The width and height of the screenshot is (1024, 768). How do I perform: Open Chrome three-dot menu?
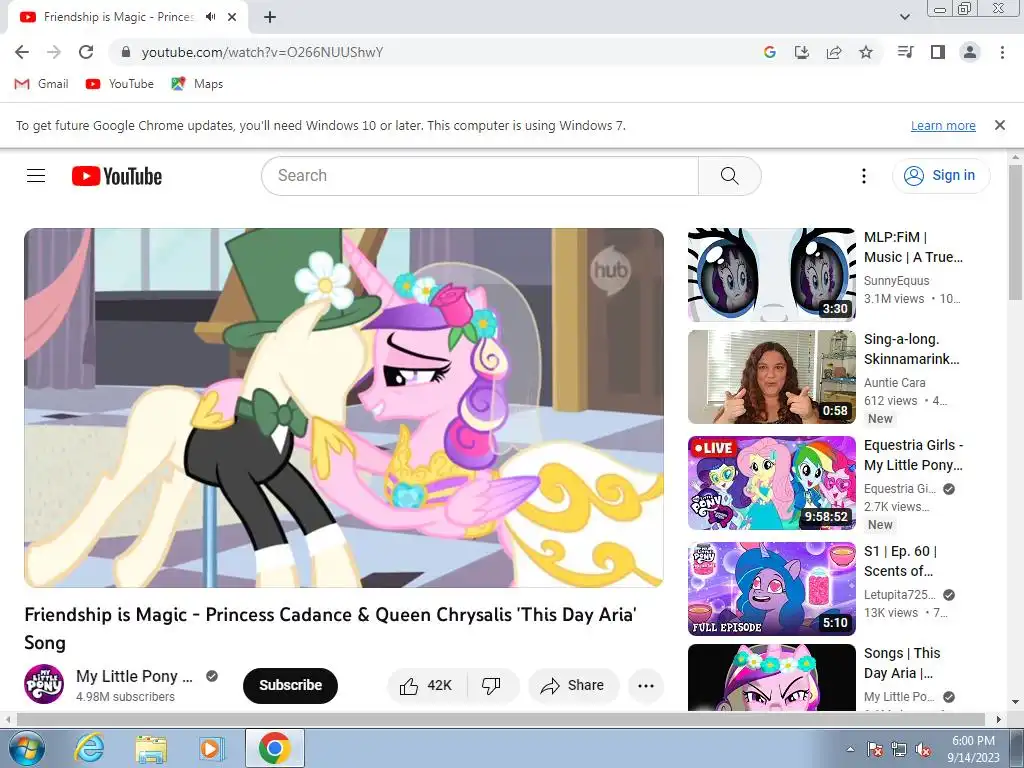pos(1002,52)
